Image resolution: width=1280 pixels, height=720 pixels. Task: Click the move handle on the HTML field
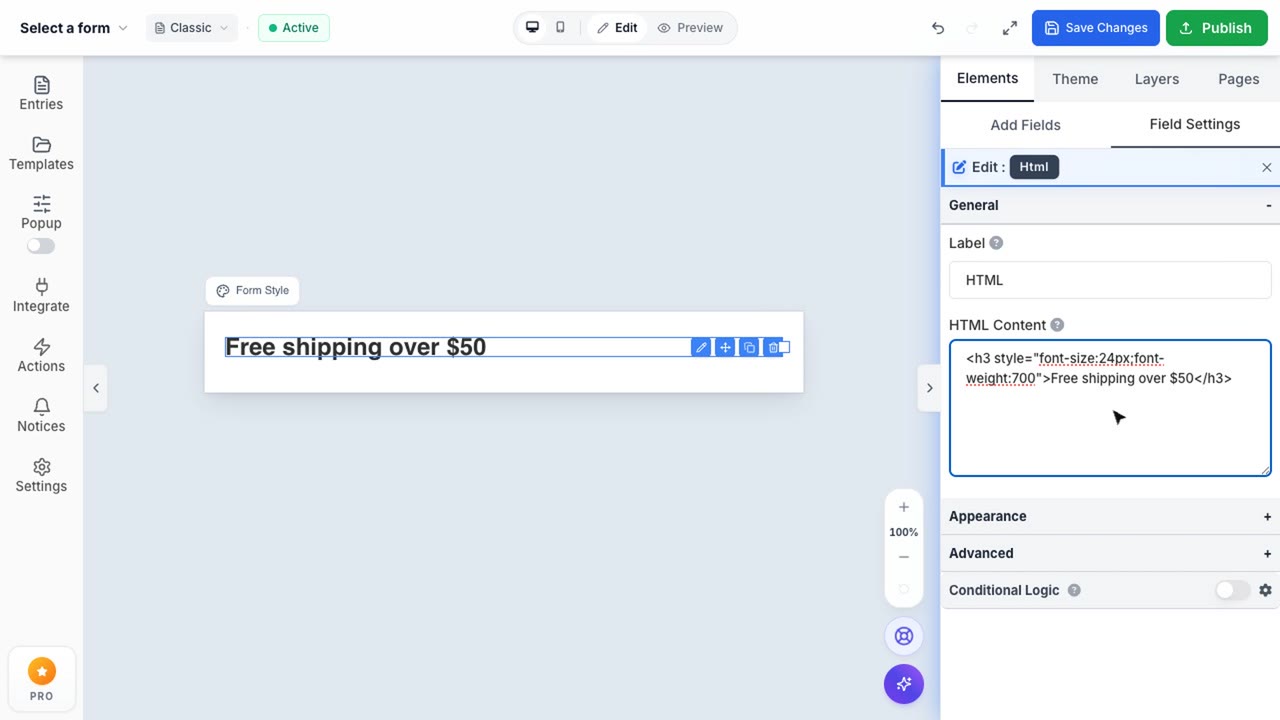point(725,347)
